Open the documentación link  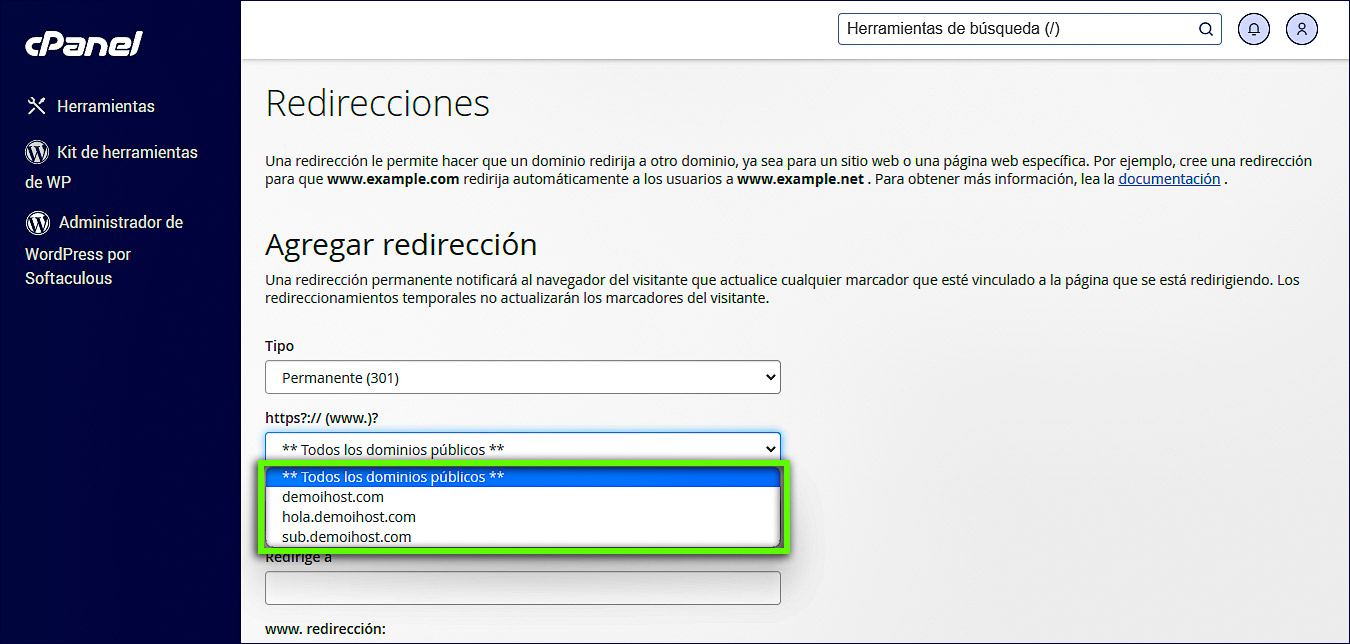tap(1169, 178)
